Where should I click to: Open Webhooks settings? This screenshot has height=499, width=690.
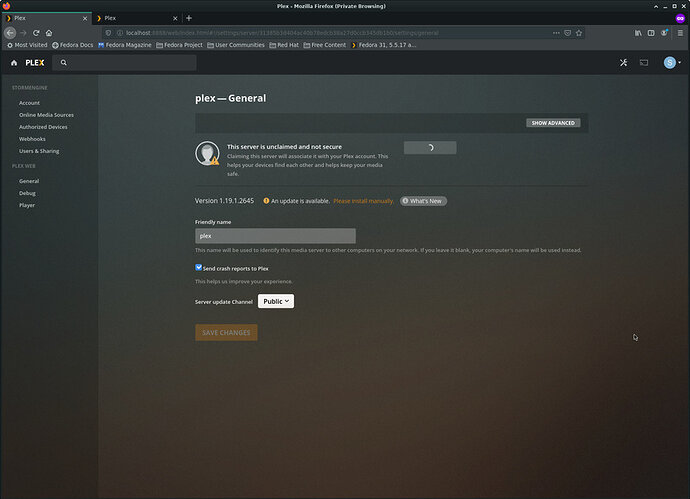[32, 139]
